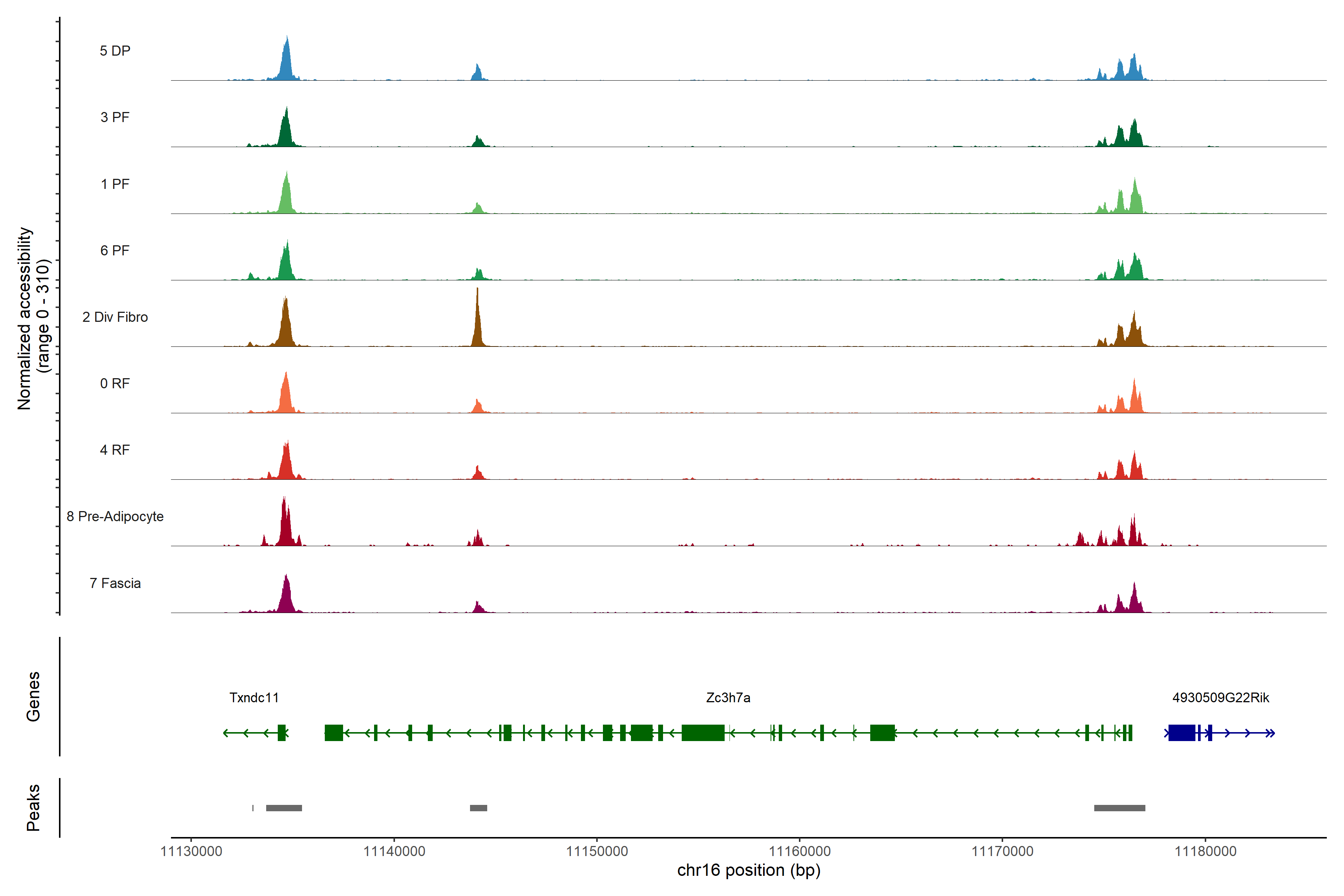Click the 11130000 x-axis tick label

coord(191,852)
